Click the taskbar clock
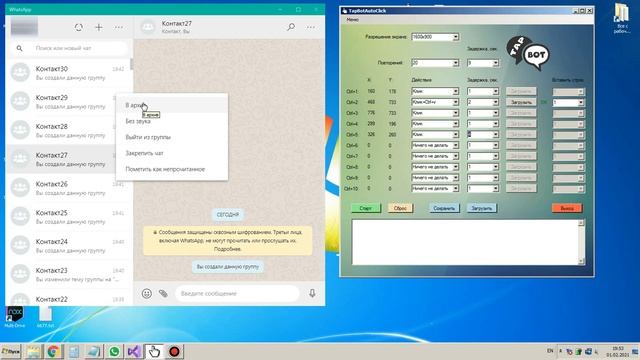 coord(618,352)
